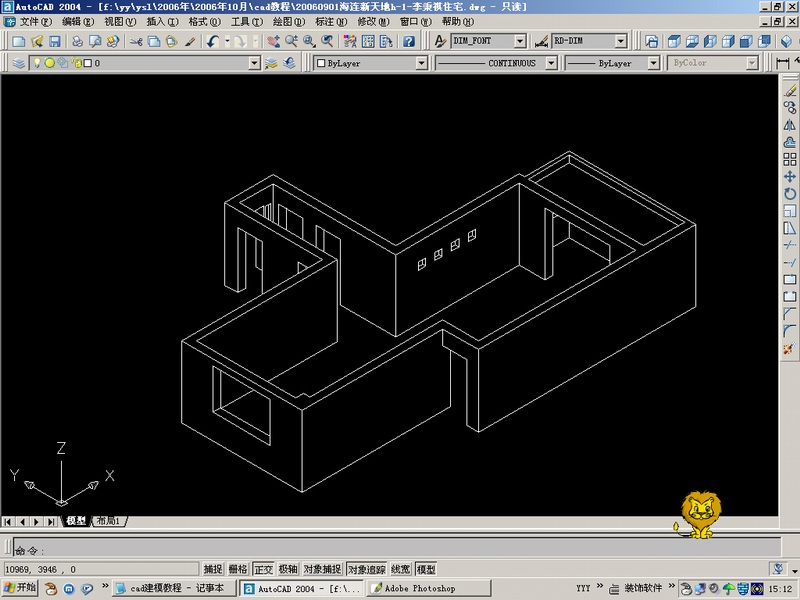
Task: Switch to the 布局1 layout tab
Action: pos(108,521)
